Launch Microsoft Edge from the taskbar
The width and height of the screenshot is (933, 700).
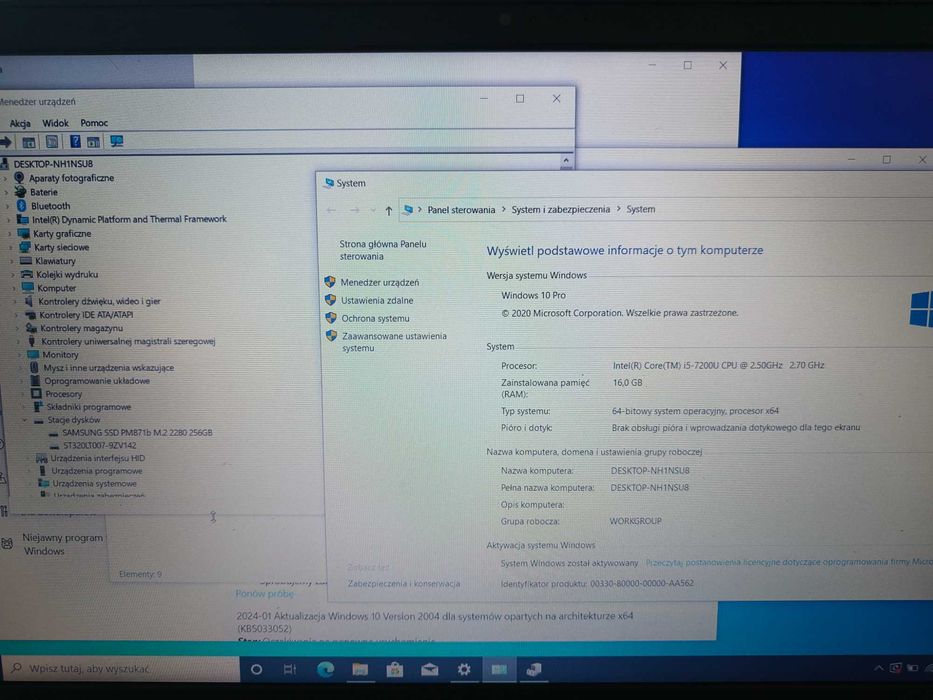(325, 670)
